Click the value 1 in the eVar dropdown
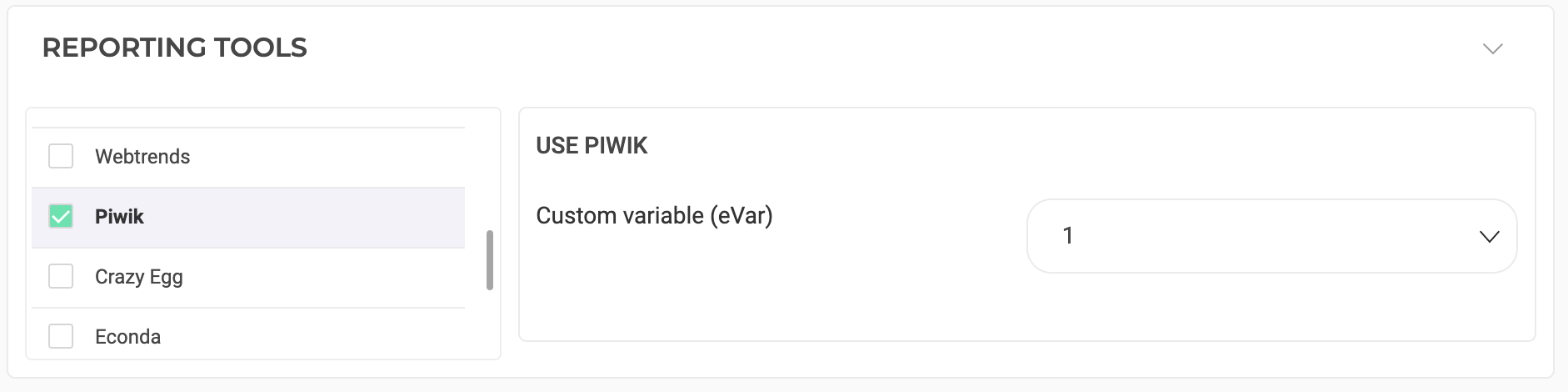Screen dimensions: 1568x392 point(1067,236)
